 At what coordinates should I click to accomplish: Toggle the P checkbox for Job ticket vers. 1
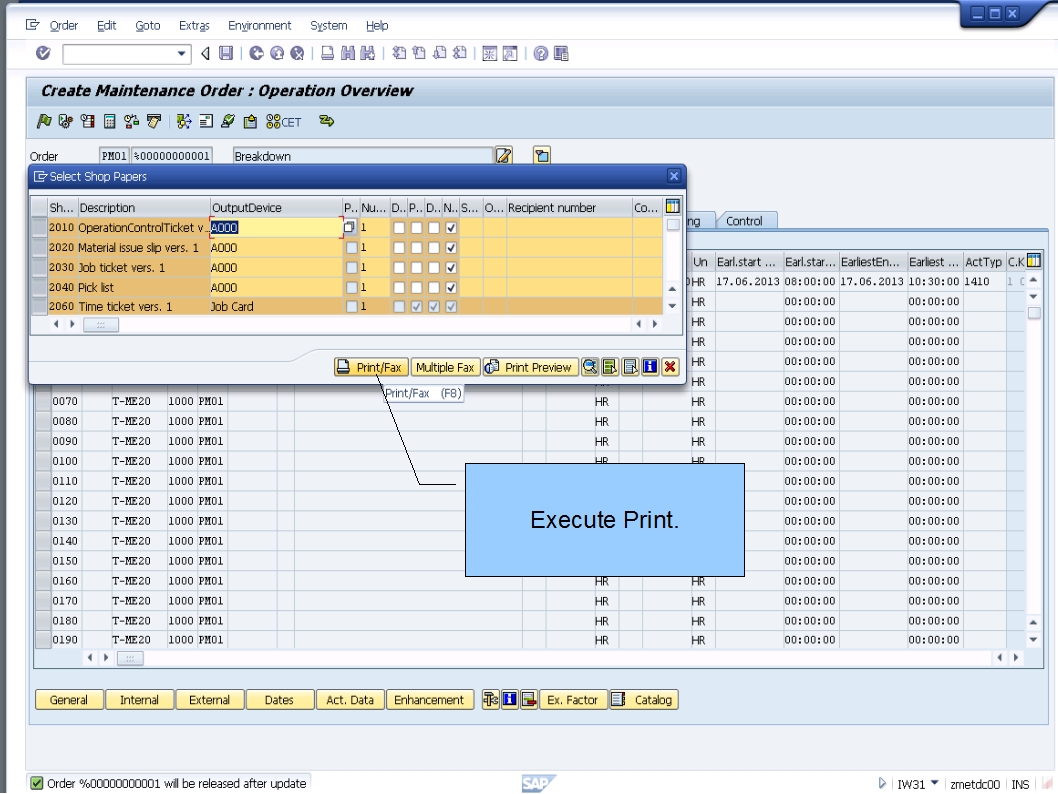417,266
